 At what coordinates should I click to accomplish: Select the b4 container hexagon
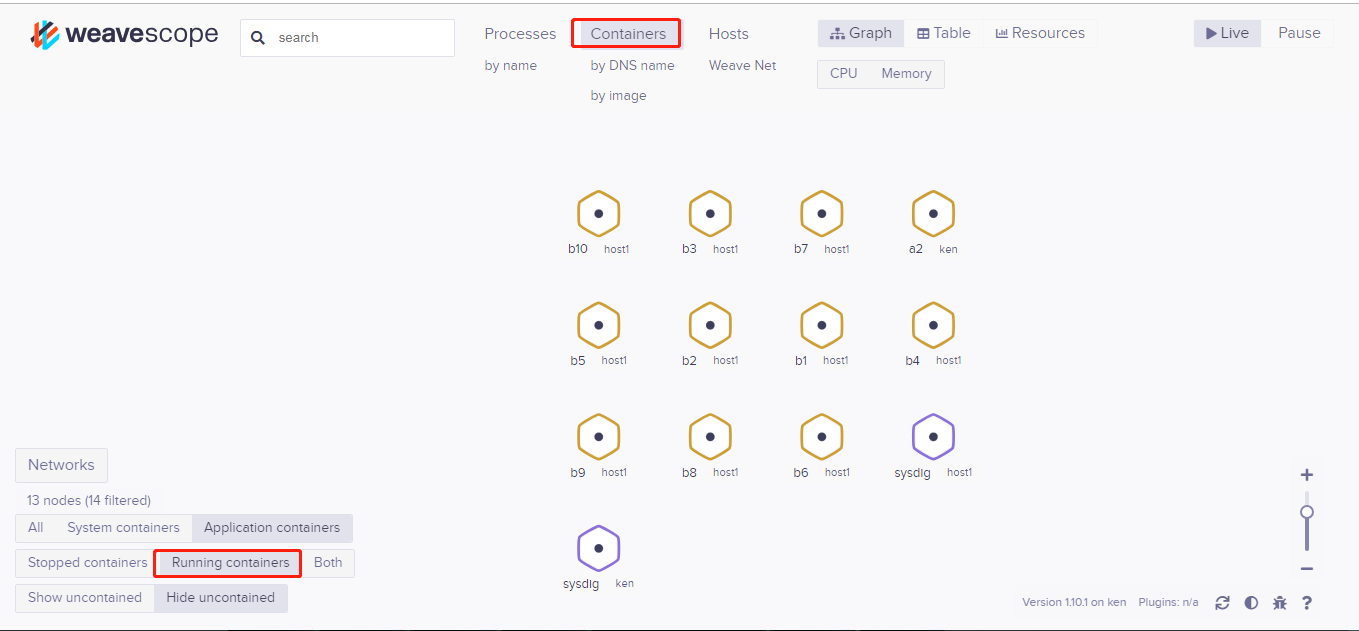(933, 325)
